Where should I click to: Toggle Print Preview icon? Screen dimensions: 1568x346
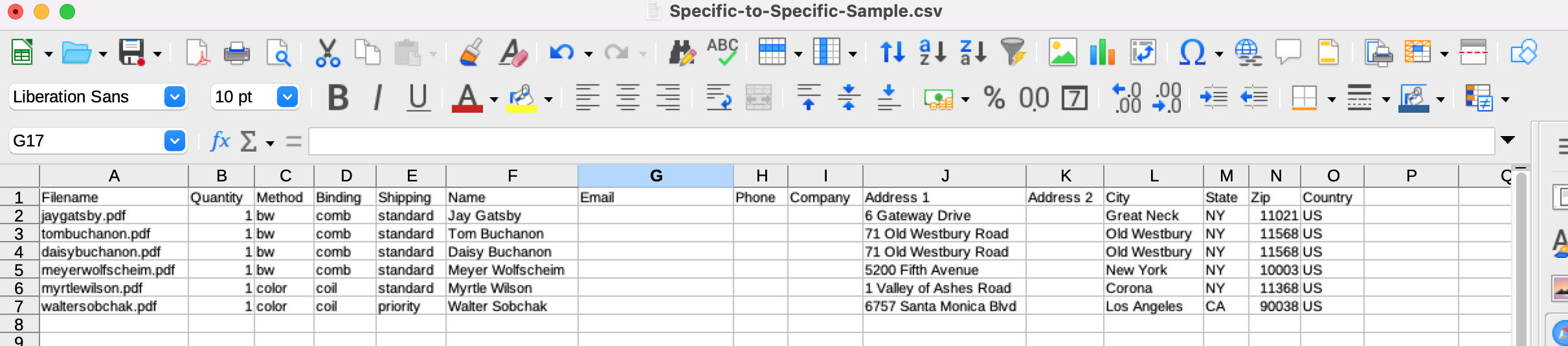tap(278, 52)
